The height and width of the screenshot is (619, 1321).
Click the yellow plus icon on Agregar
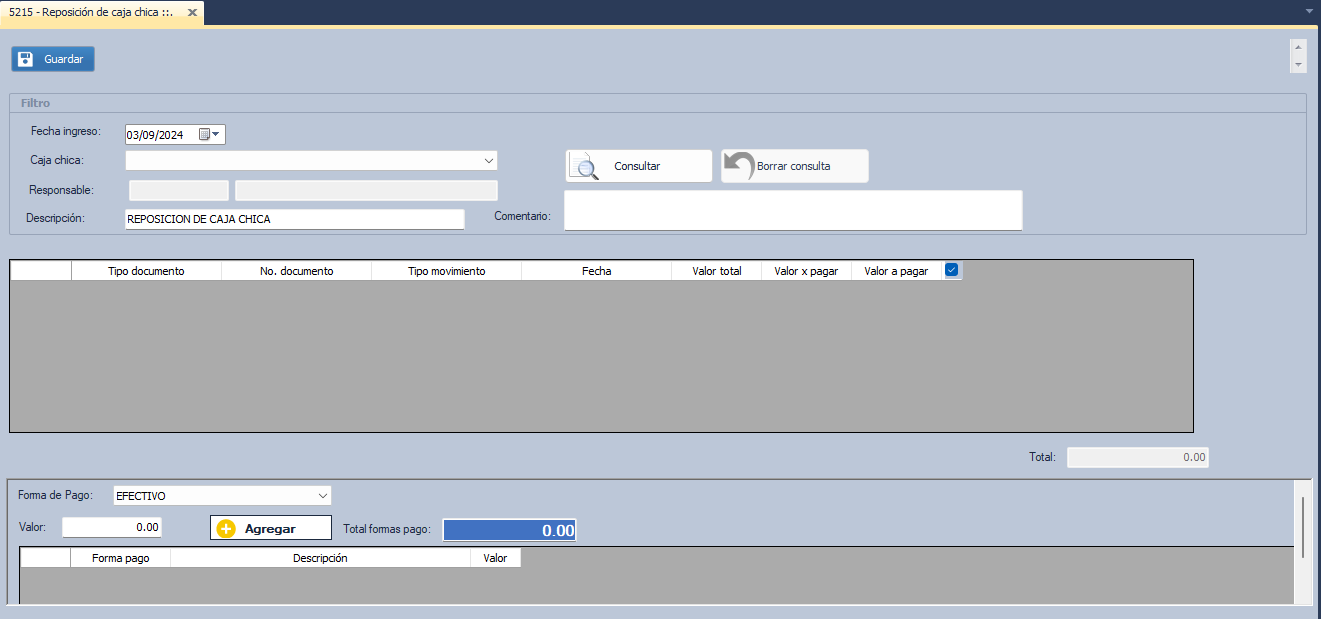[x=226, y=529]
